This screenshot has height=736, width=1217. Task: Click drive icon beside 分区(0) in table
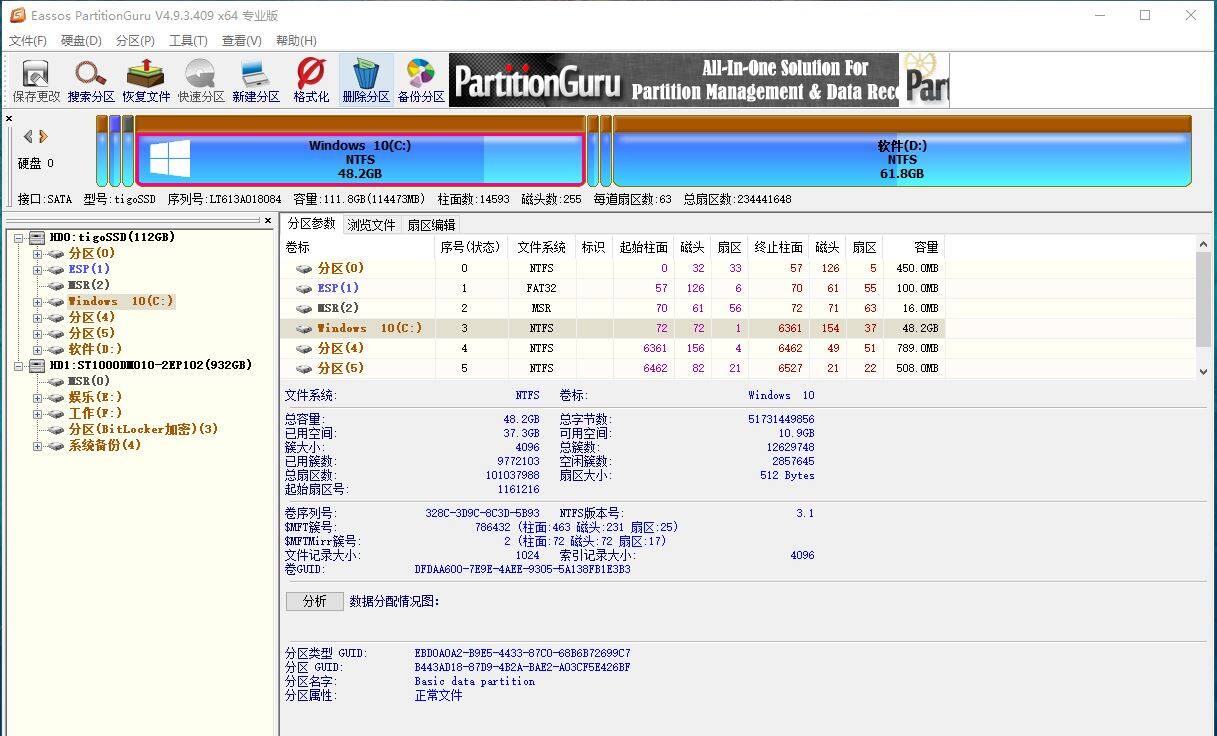[304, 268]
